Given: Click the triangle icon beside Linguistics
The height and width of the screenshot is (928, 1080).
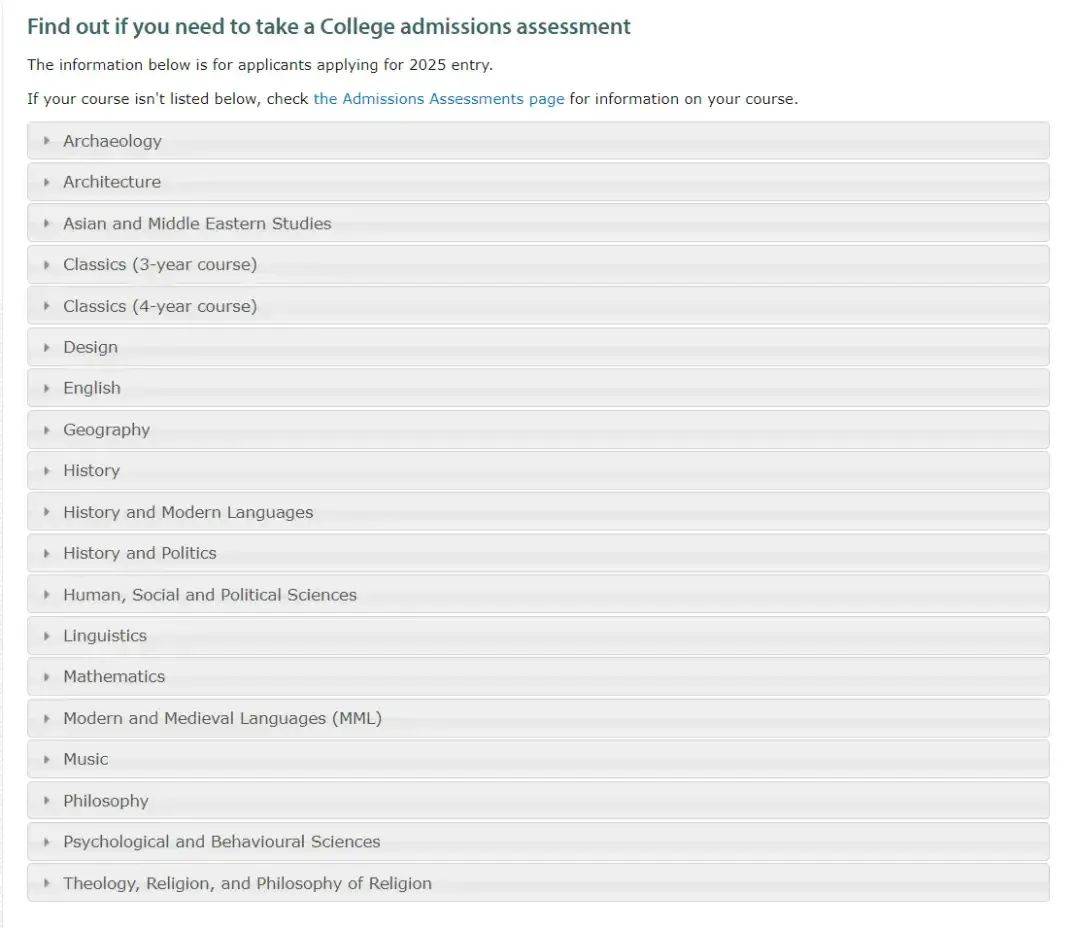Looking at the screenshot, I should click(x=46, y=636).
